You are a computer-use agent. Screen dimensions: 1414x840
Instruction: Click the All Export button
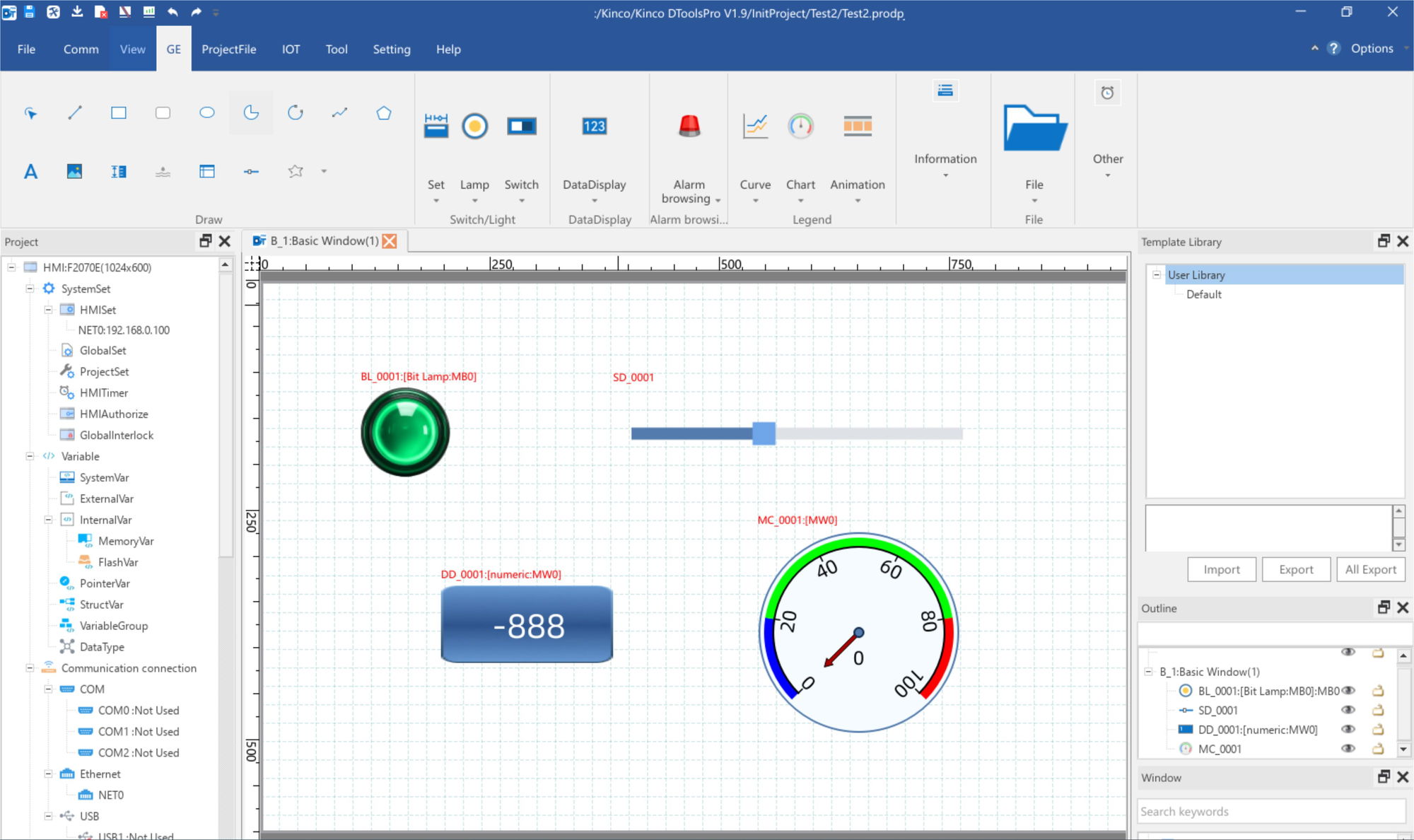pos(1370,569)
